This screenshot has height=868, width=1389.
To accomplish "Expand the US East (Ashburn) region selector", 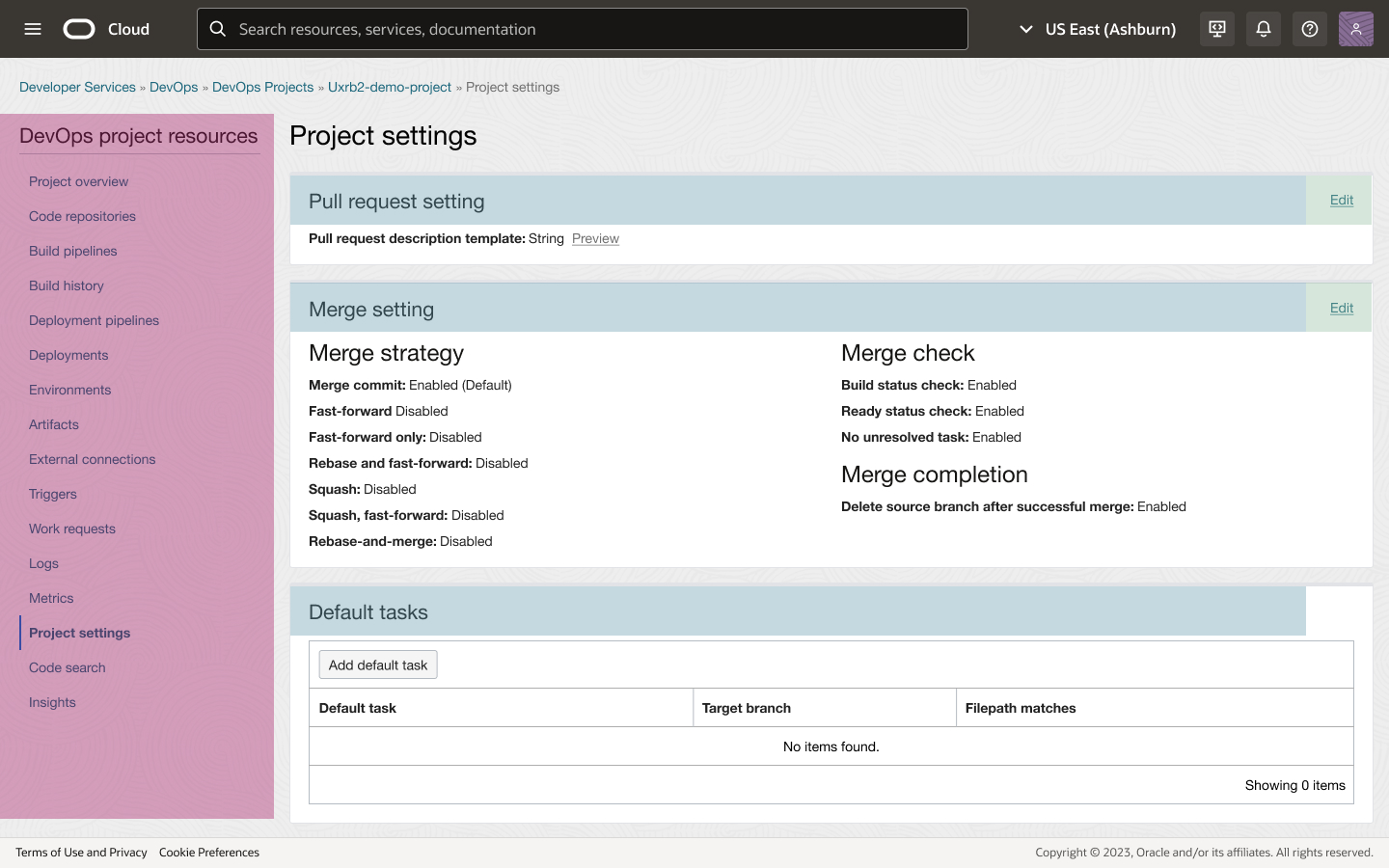I will pyautogui.click(x=1098, y=29).
